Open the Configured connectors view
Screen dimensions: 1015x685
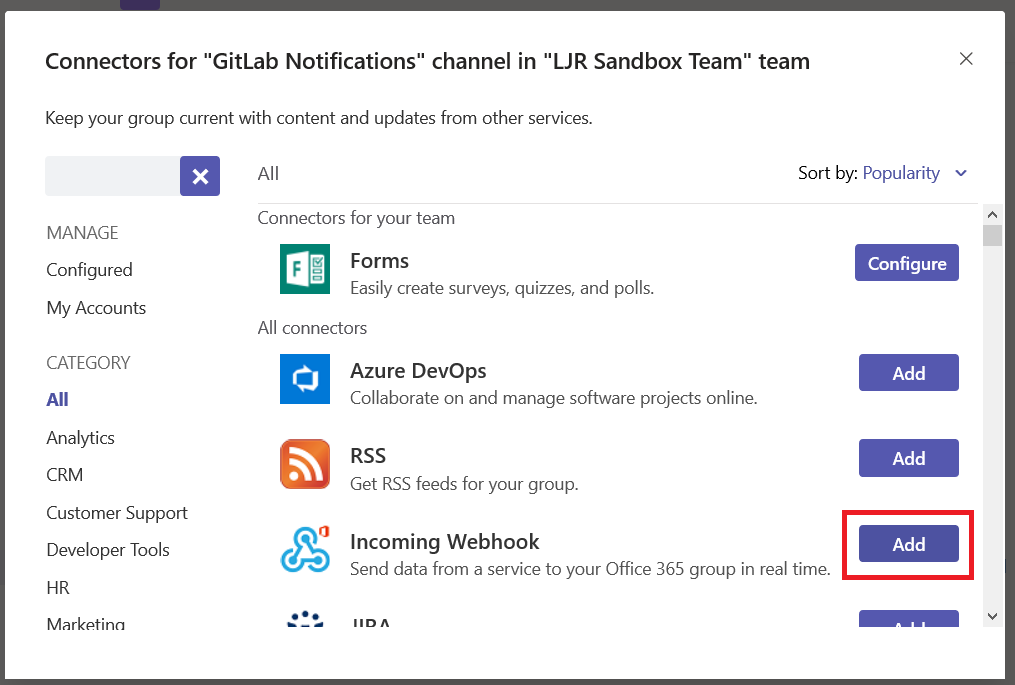88,269
